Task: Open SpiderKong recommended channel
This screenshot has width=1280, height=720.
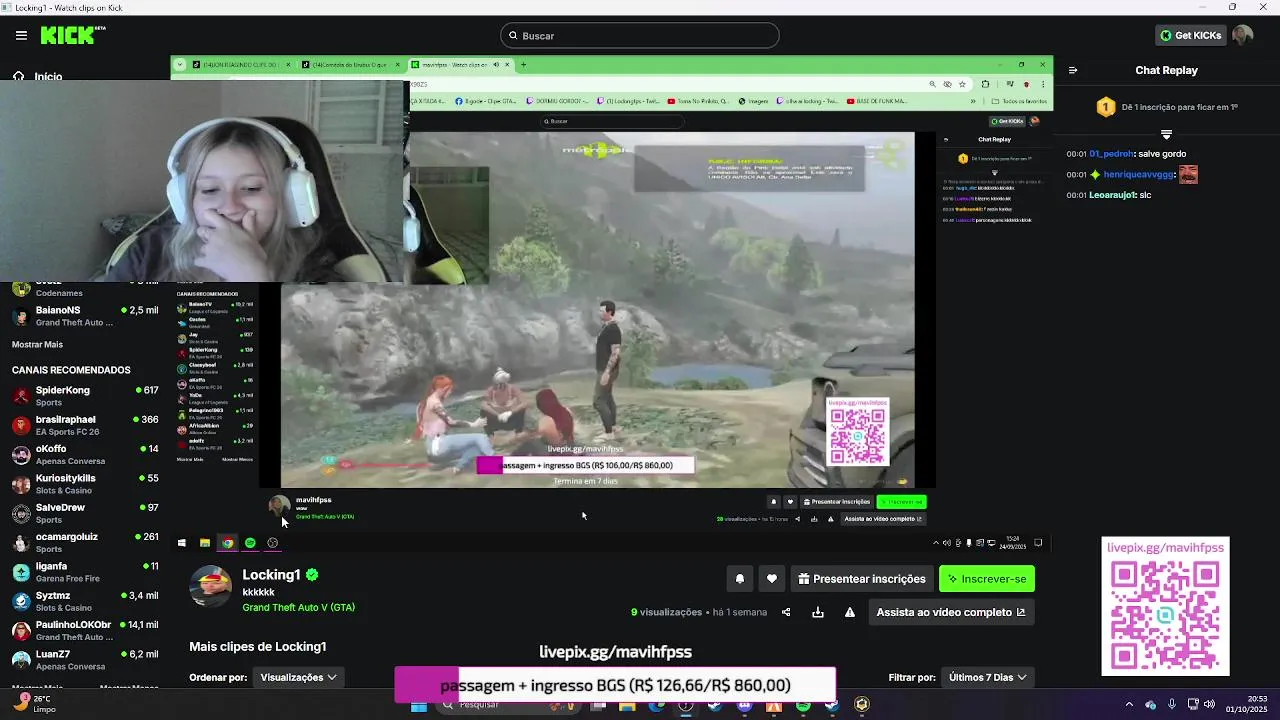Action: pos(85,396)
